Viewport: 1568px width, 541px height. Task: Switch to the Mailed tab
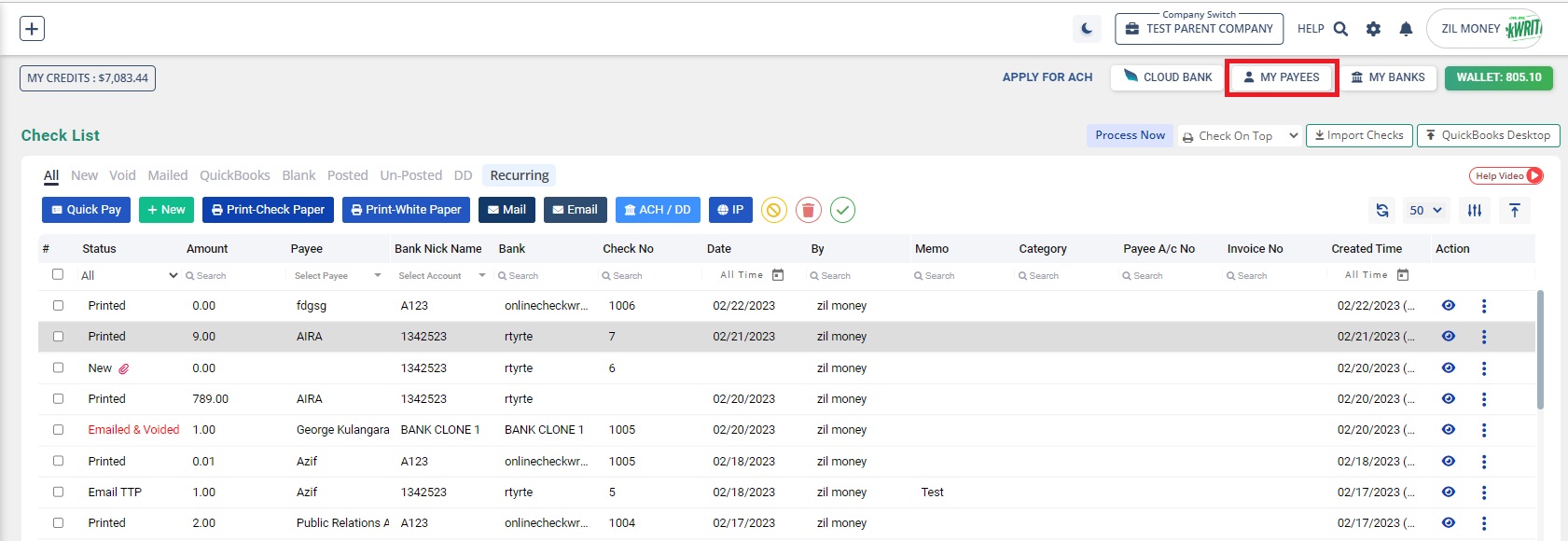pos(168,175)
